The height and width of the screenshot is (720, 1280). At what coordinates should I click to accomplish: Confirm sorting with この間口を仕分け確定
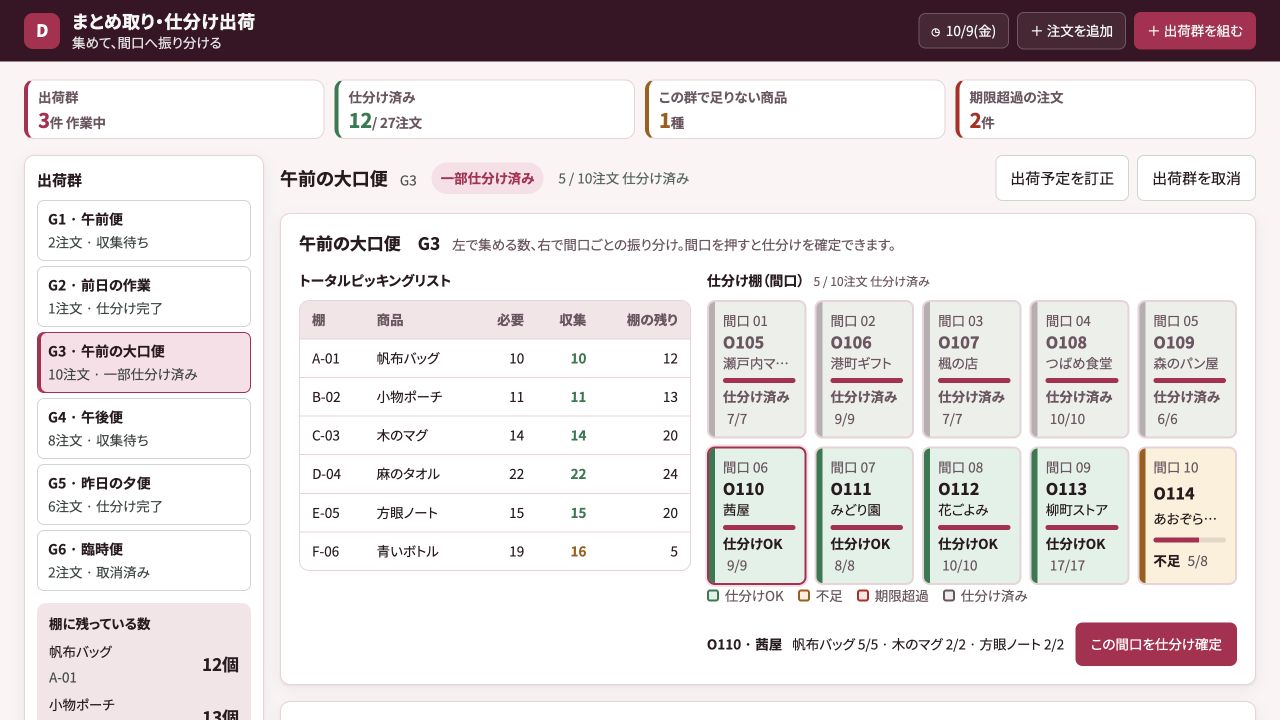point(1156,644)
